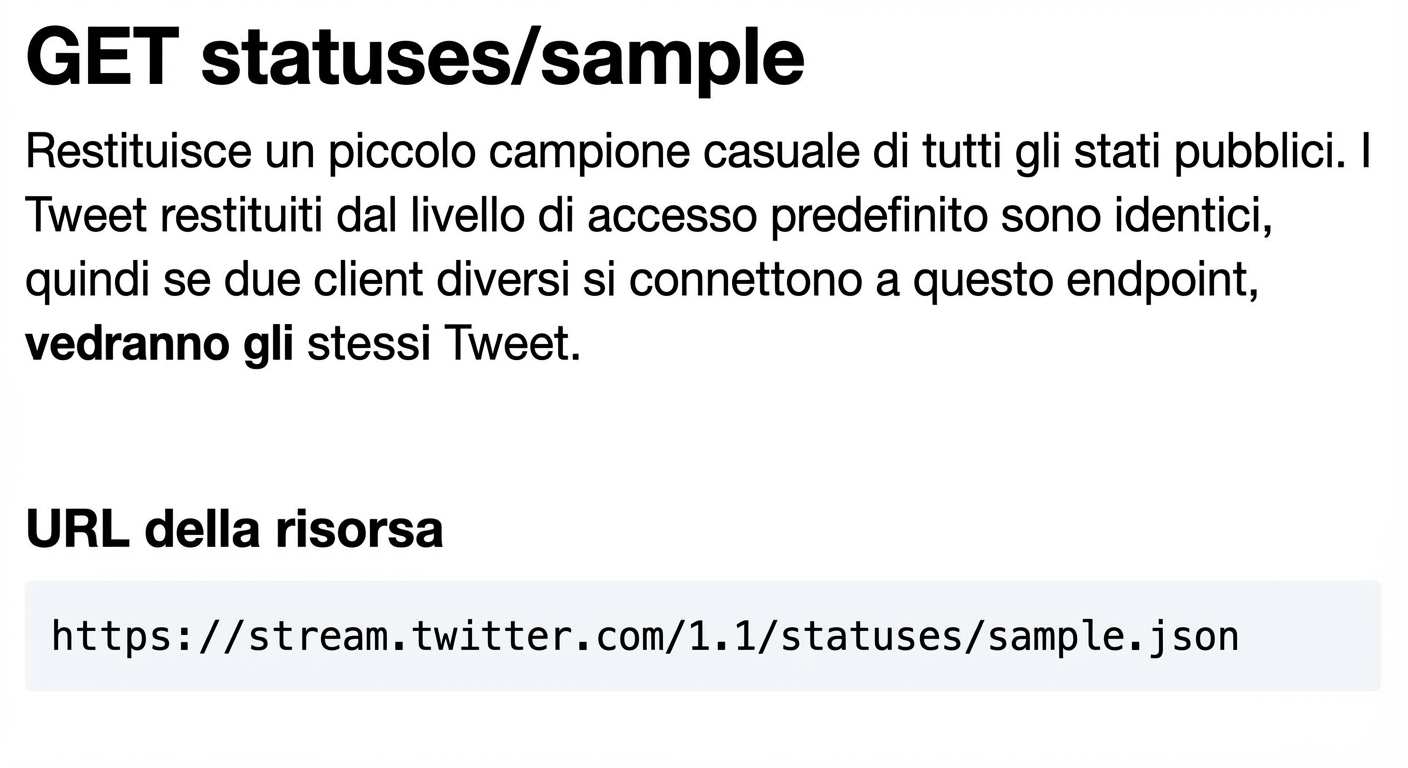Click "stessi Tweet." ending the description
The image size is (1408, 768).
(443, 345)
